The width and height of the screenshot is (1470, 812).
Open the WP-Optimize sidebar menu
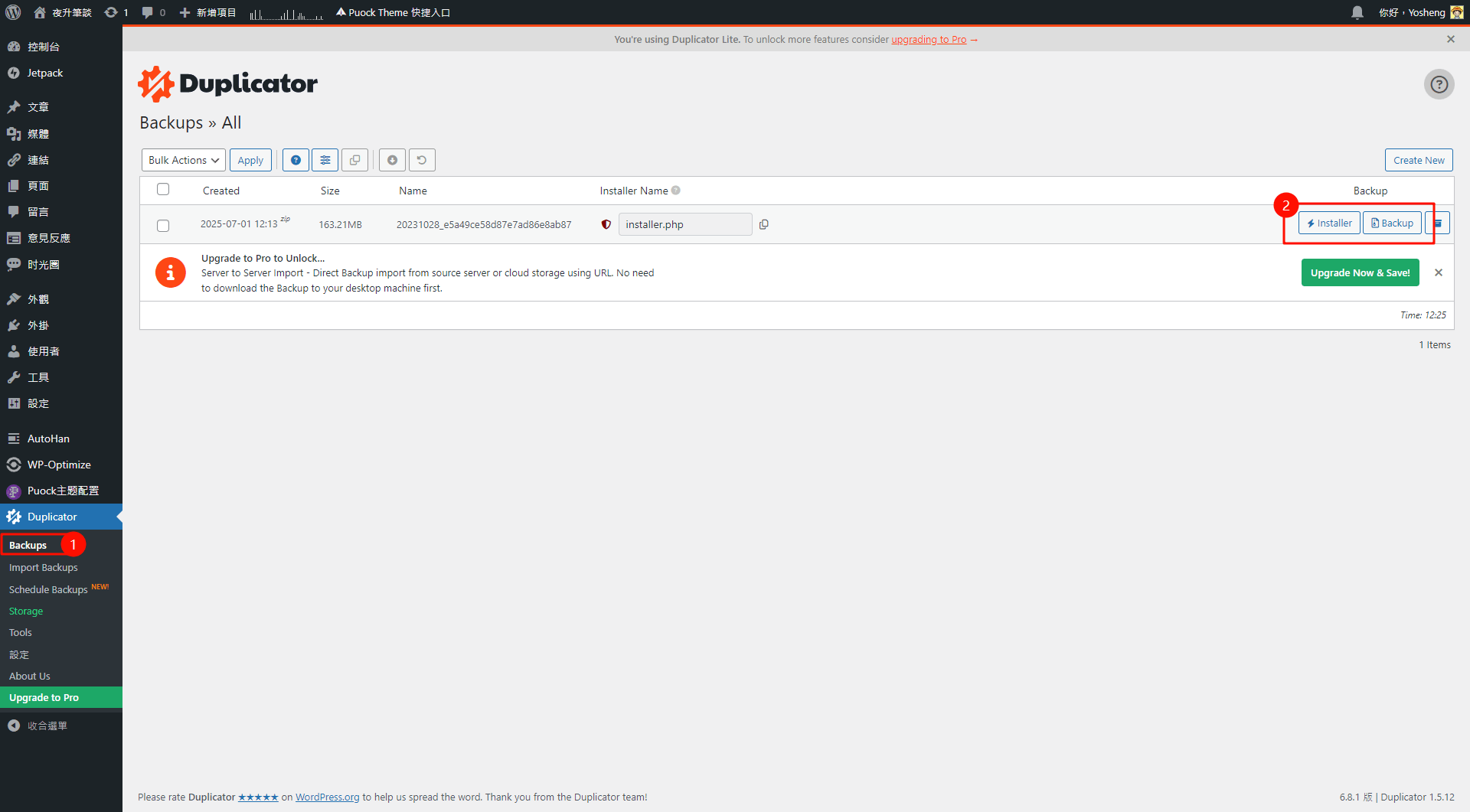click(59, 465)
